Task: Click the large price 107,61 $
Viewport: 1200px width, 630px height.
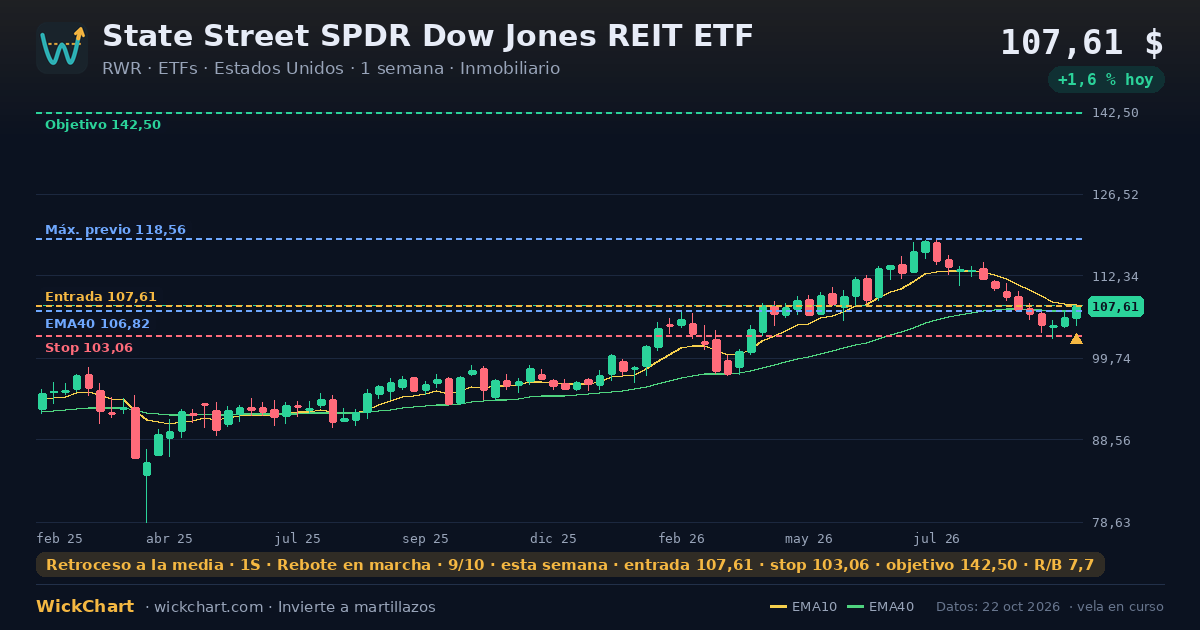Action: click(1082, 42)
